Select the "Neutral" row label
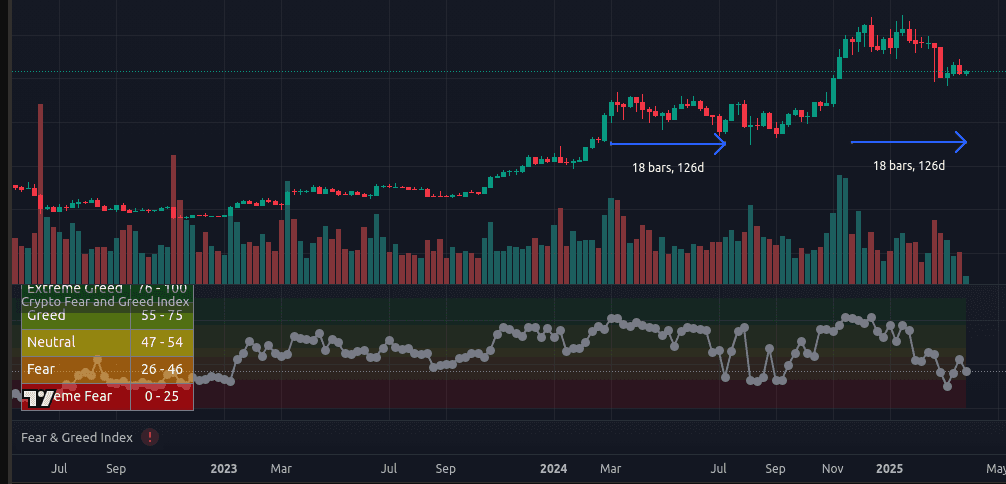The width and height of the screenshot is (1006, 484). point(76,342)
